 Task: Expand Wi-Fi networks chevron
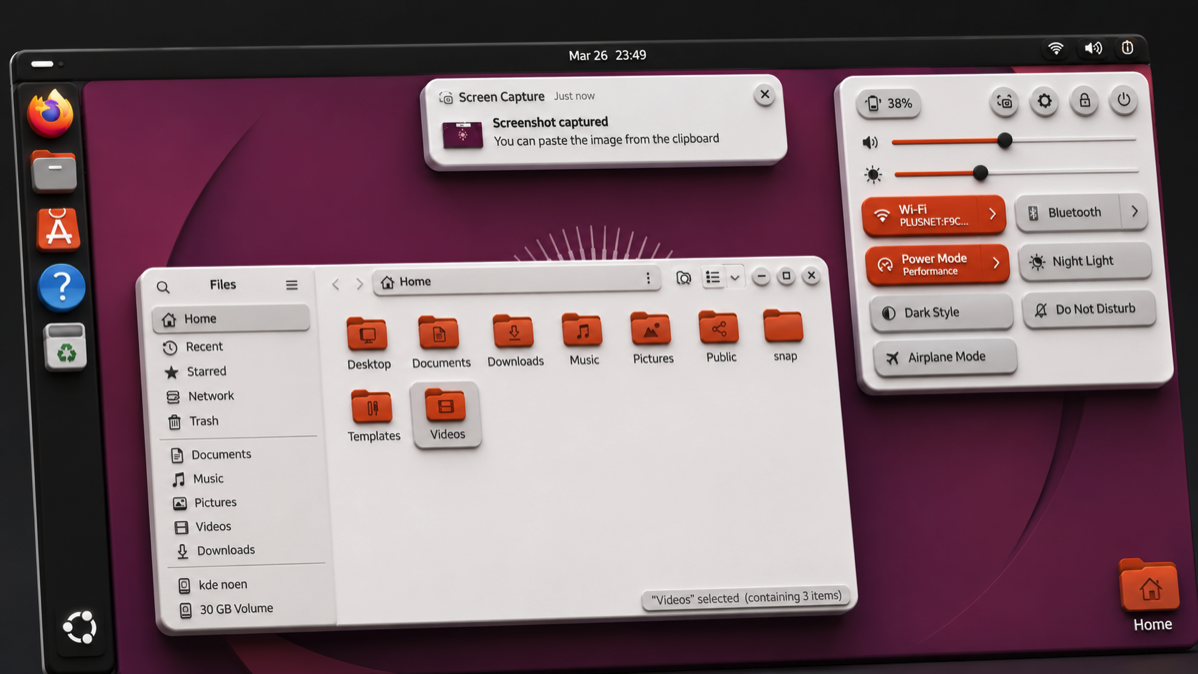[x=992, y=214]
